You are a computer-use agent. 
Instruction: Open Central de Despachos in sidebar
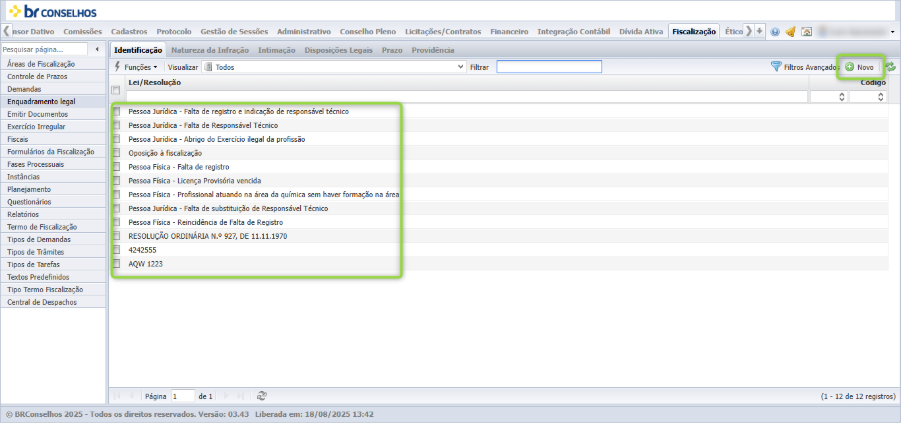(53, 302)
